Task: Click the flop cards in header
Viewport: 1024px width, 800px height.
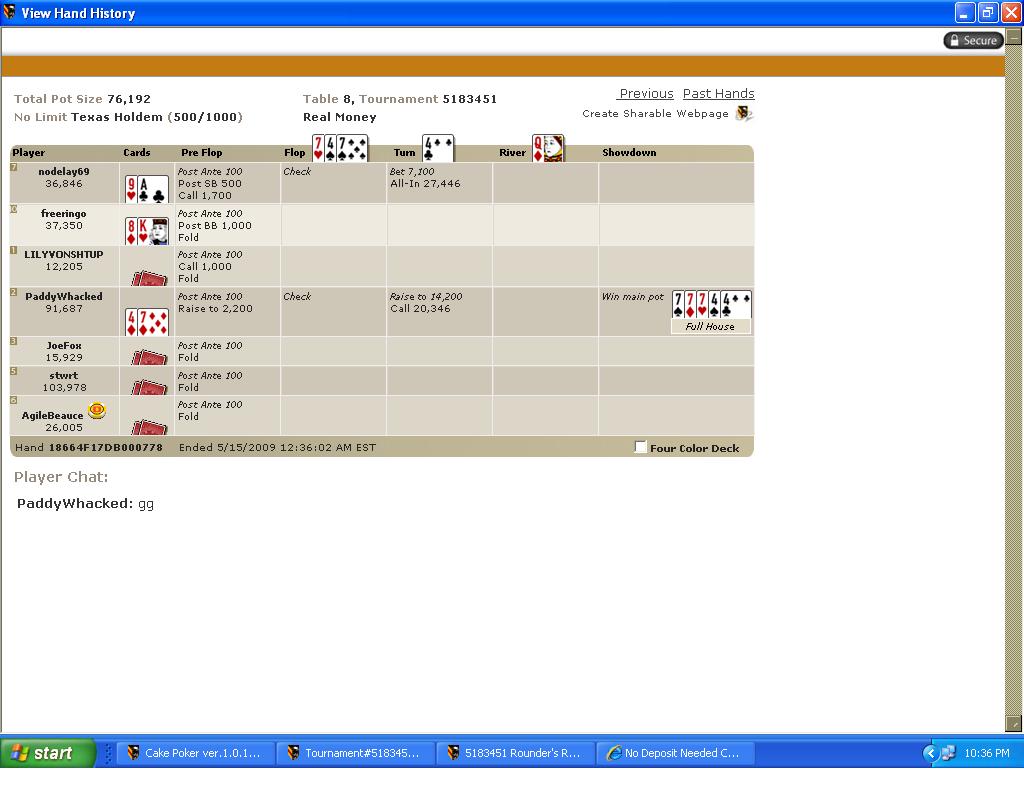Action: (x=339, y=148)
